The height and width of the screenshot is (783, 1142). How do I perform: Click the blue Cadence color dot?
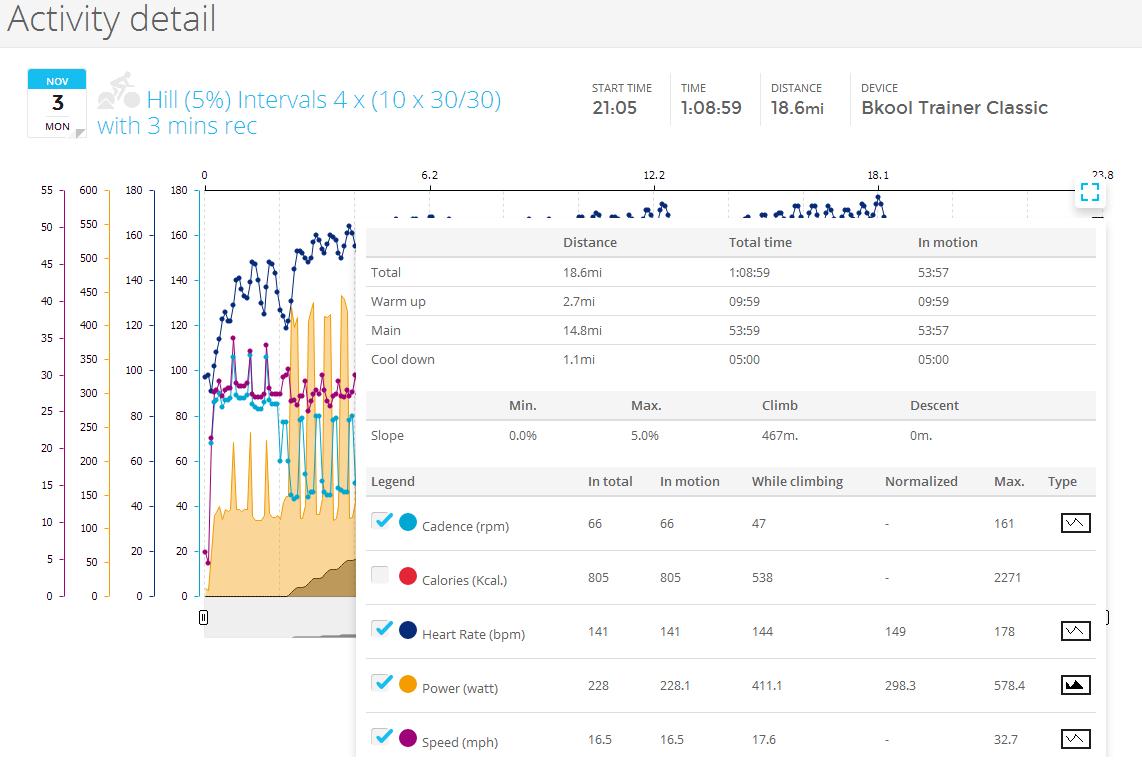(x=408, y=522)
